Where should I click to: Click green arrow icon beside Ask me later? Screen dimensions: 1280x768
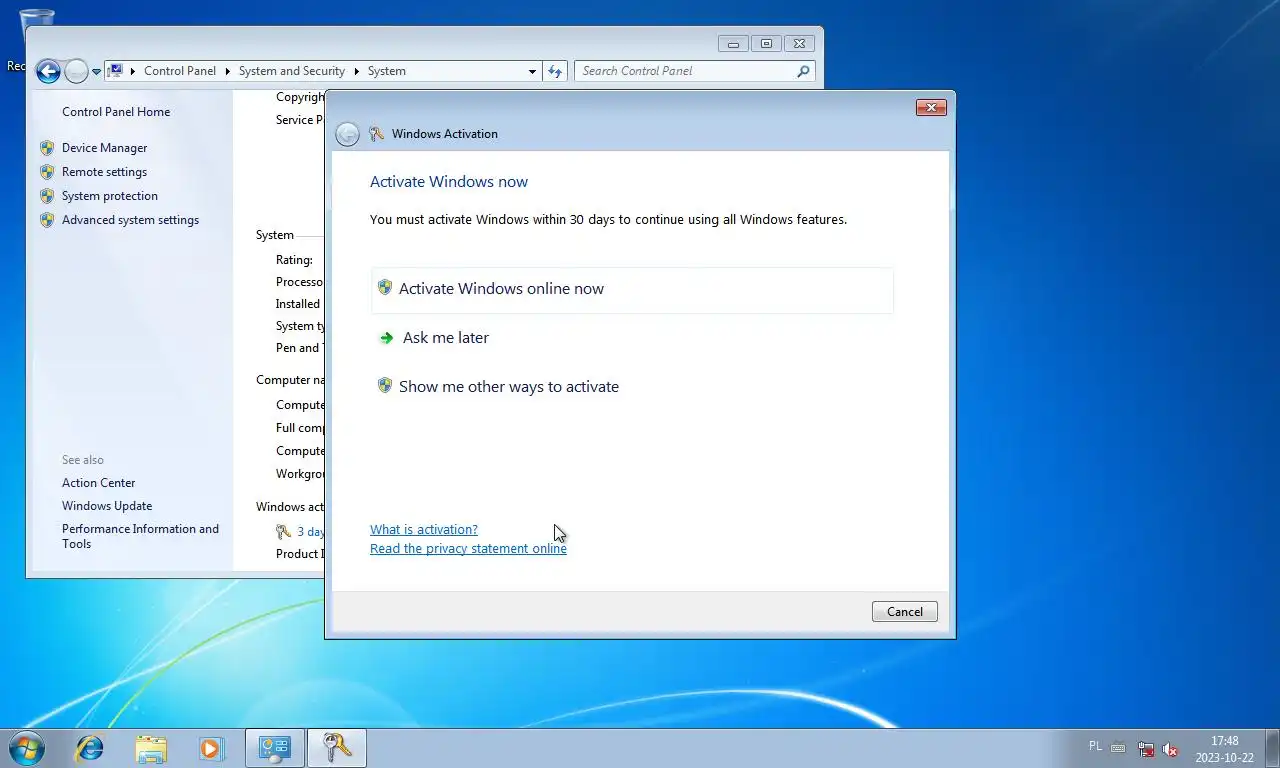[387, 338]
